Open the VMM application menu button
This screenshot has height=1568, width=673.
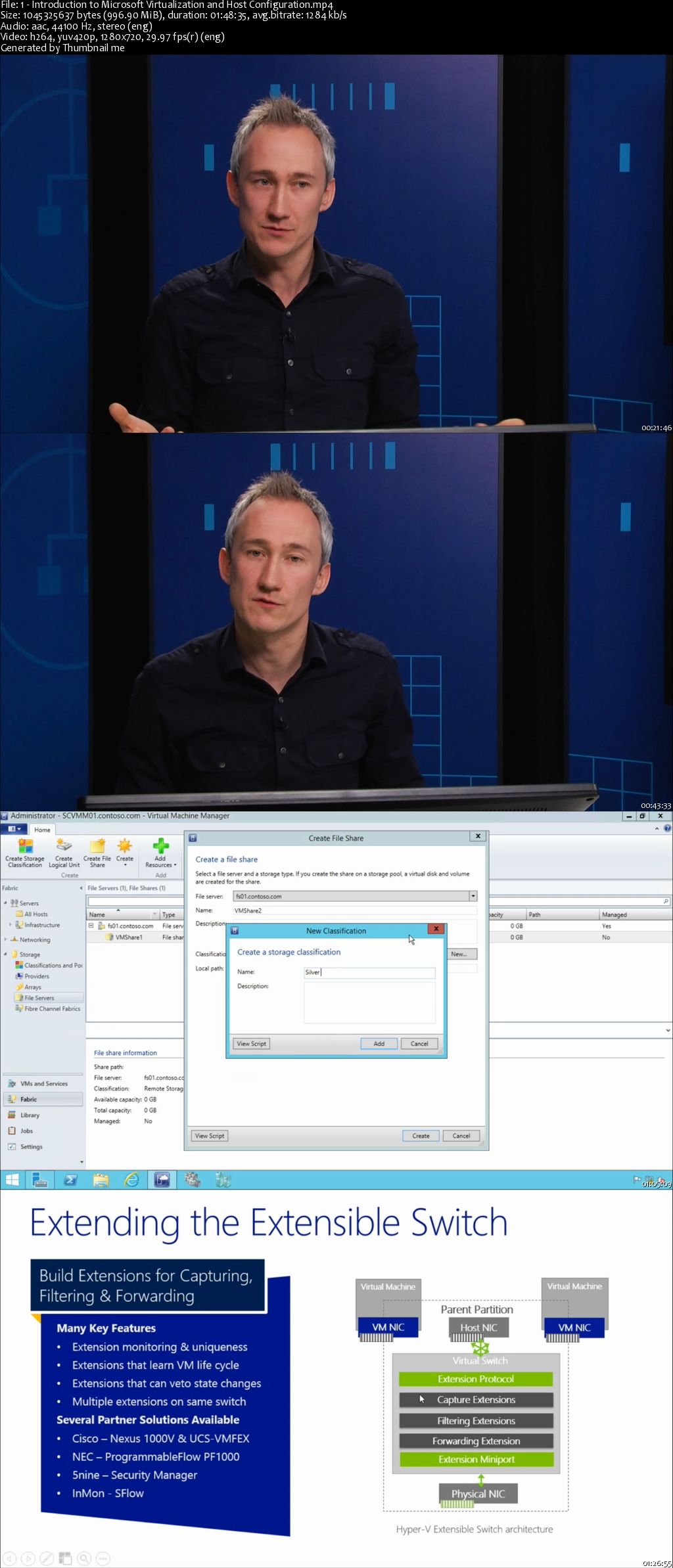tap(14, 829)
